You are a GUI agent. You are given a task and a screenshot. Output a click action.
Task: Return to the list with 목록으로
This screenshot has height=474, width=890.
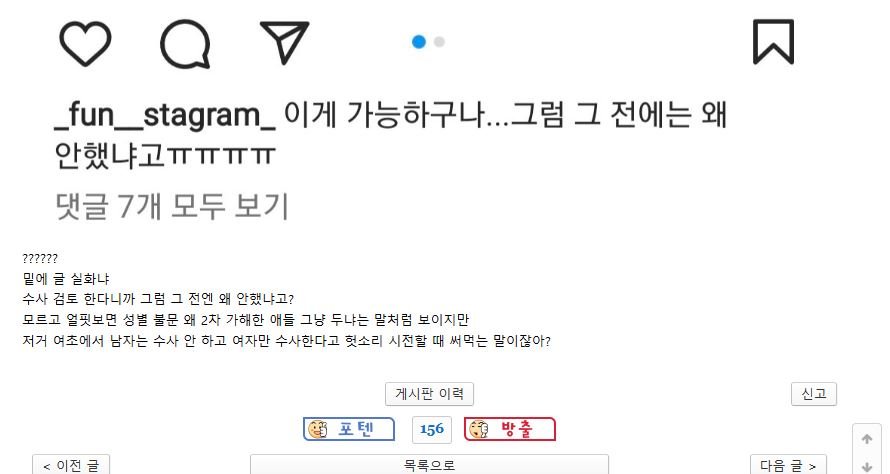429,465
